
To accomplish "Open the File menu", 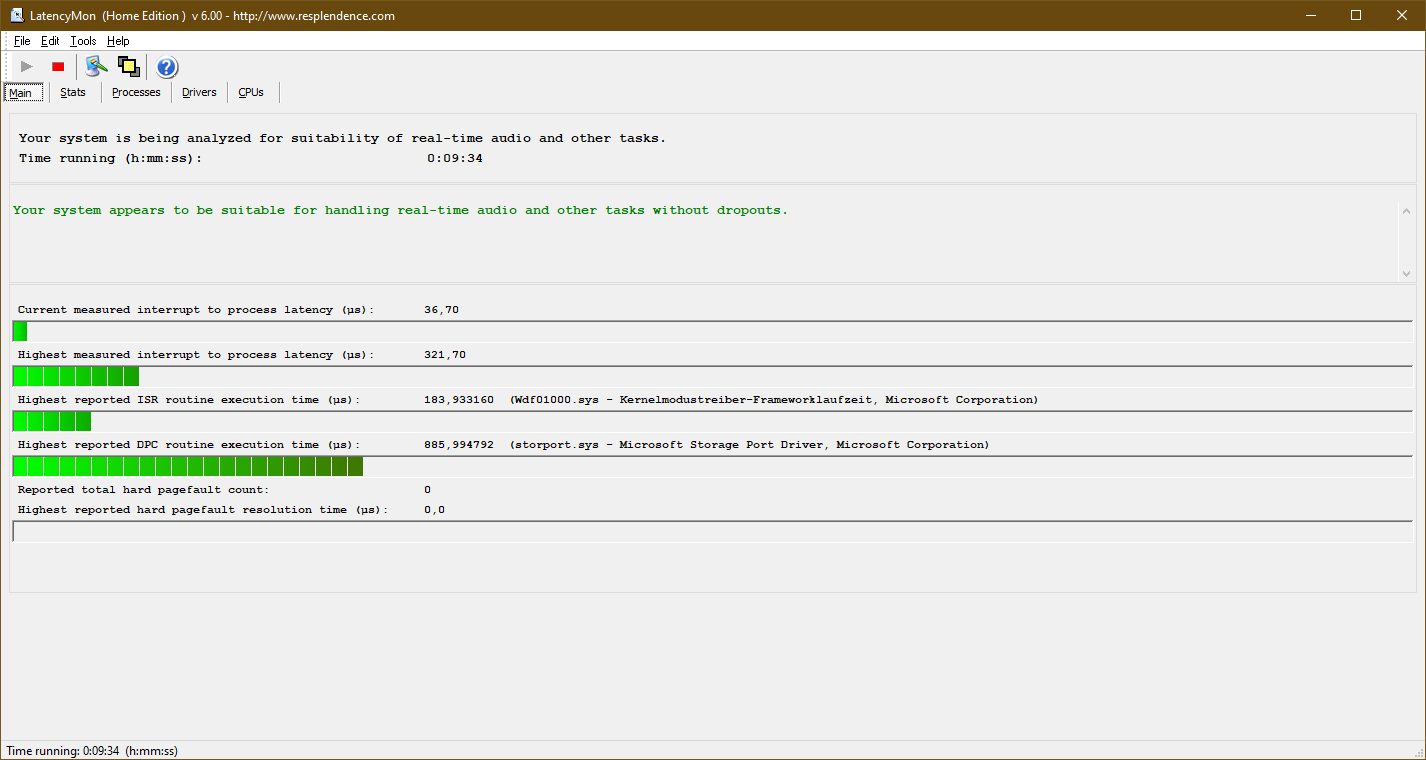I will tap(22, 41).
